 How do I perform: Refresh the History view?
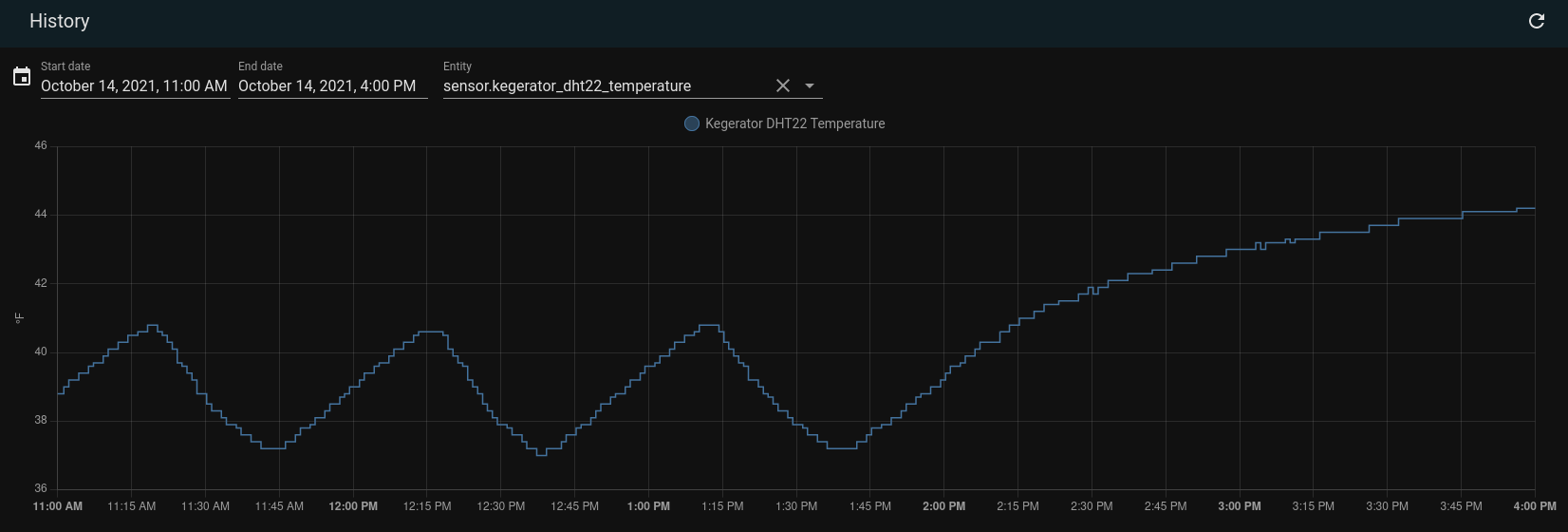pos(1537,21)
